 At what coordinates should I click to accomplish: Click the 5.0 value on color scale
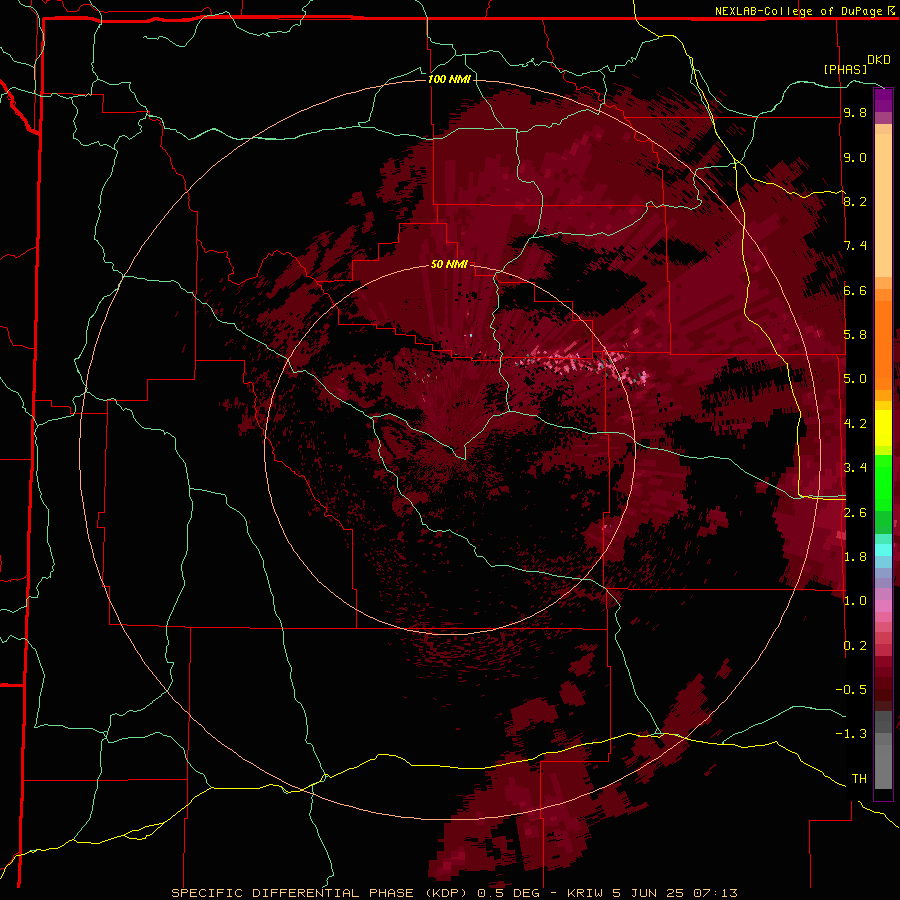tap(855, 379)
